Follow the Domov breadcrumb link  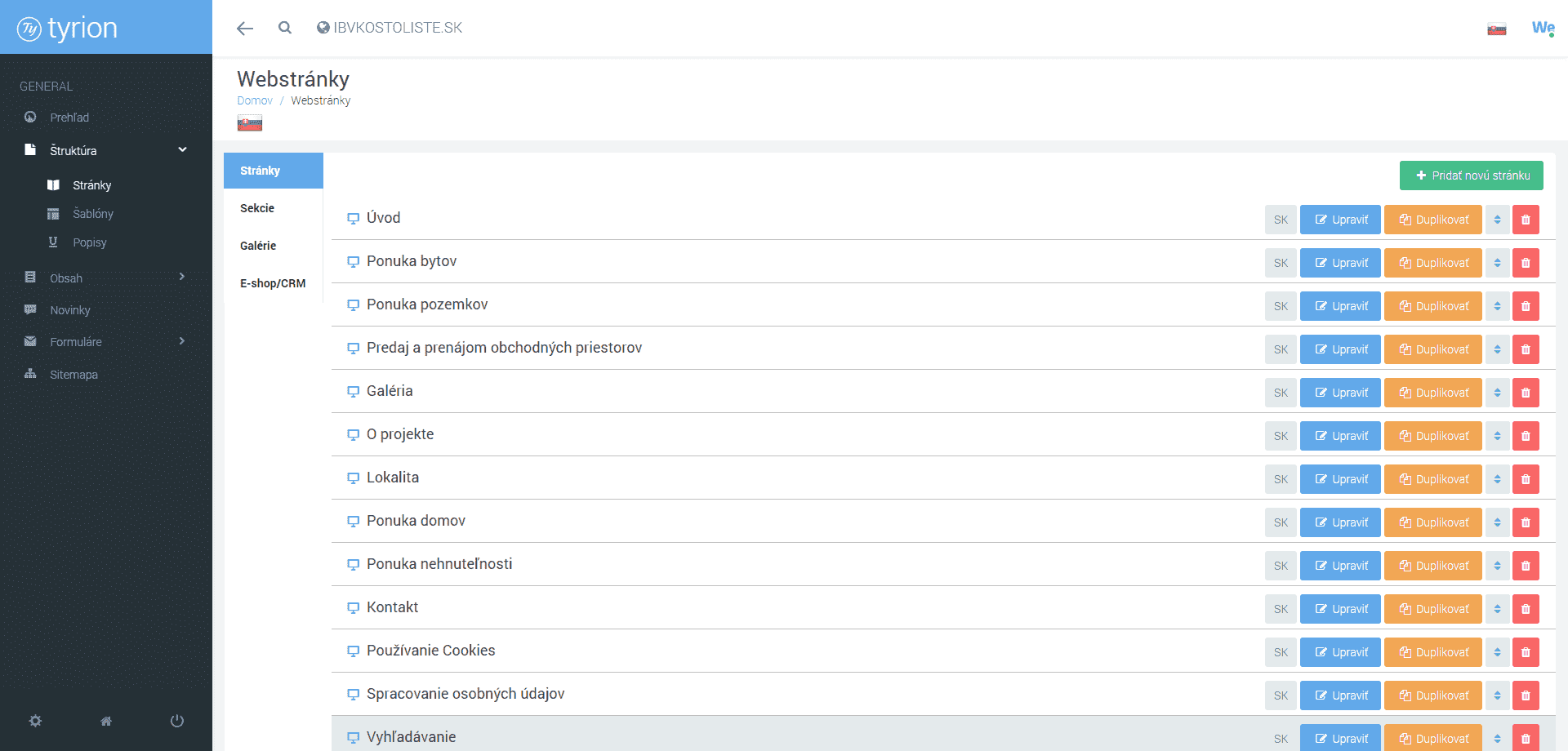pyautogui.click(x=255, y=100)
